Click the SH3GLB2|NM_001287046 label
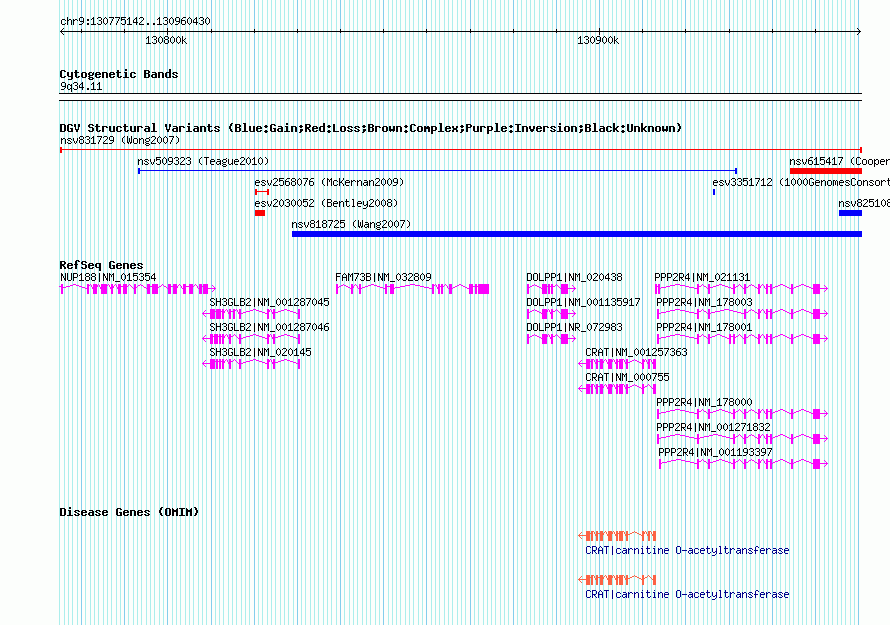The image size is (890, 625). pos(269,327)
